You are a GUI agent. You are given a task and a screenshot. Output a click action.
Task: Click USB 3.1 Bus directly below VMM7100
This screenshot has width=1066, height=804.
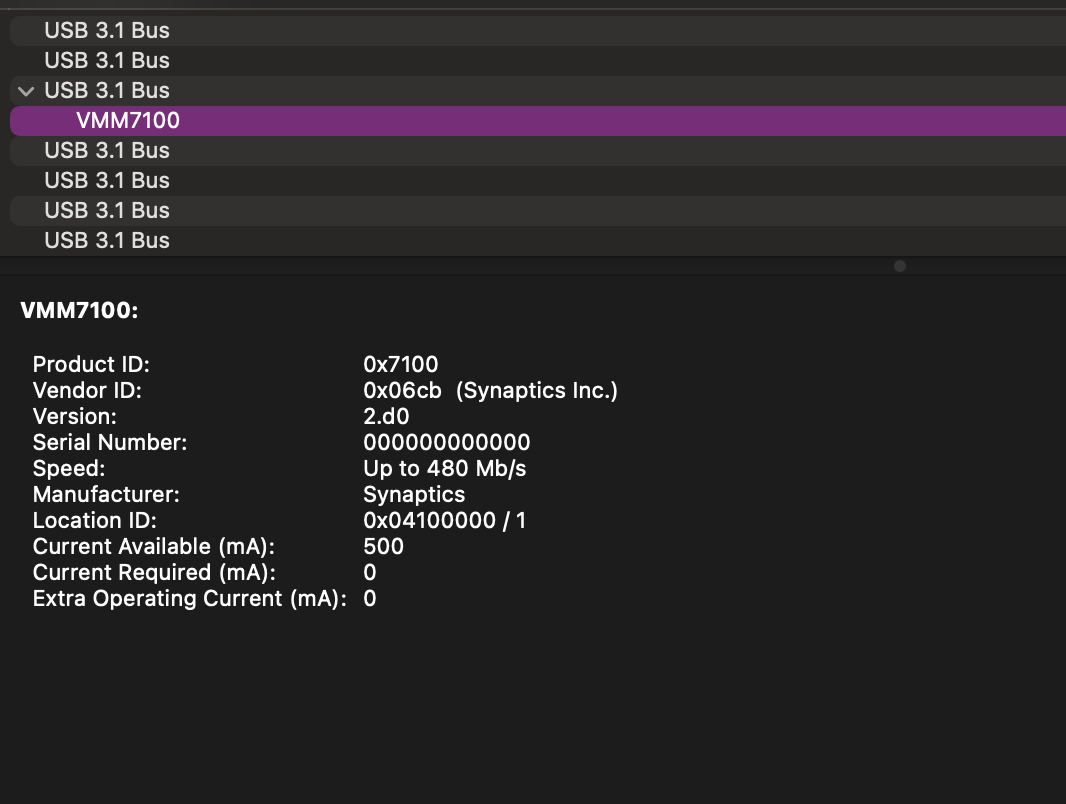pyautogui.click(x=107, y=151)
